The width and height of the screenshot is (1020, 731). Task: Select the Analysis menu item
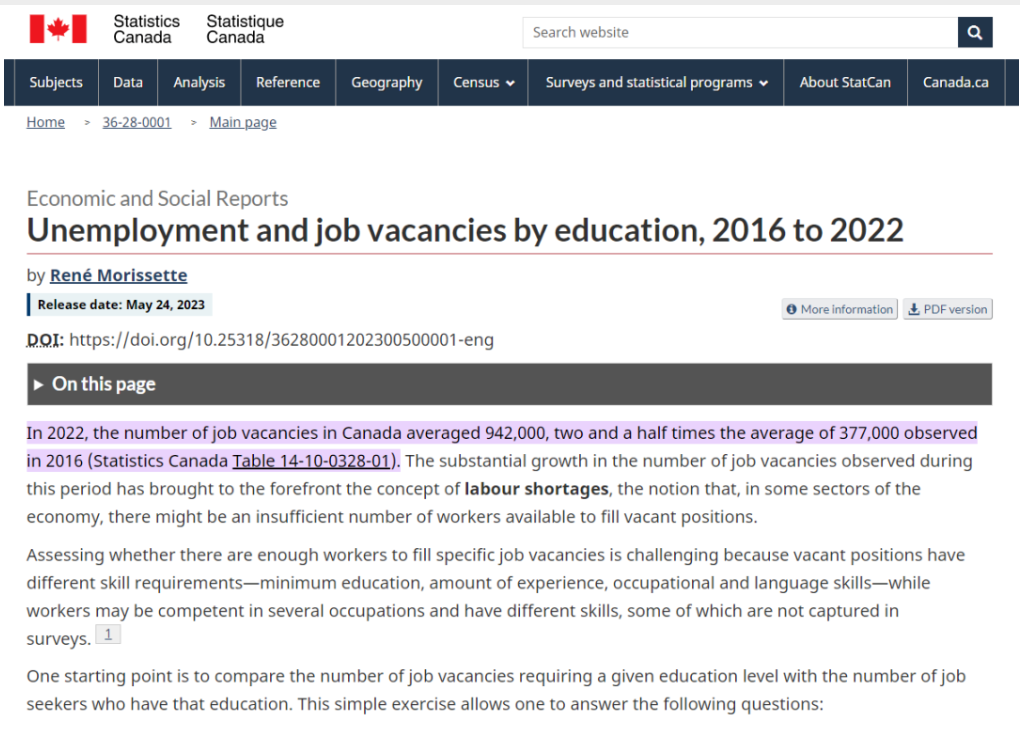[199, 83]
